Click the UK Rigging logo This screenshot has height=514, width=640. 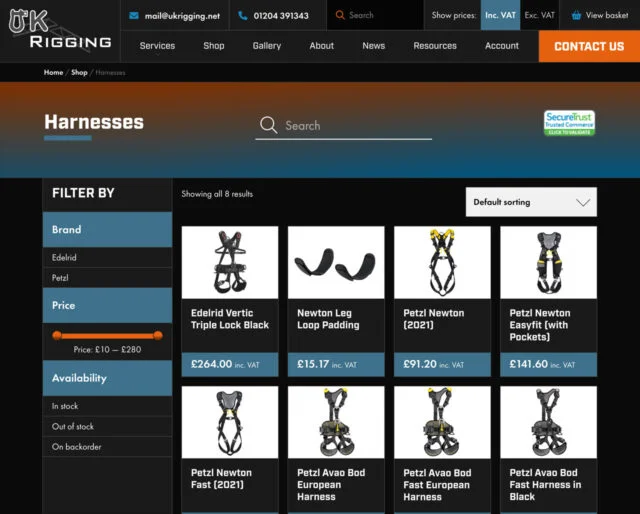click(60, 31)
